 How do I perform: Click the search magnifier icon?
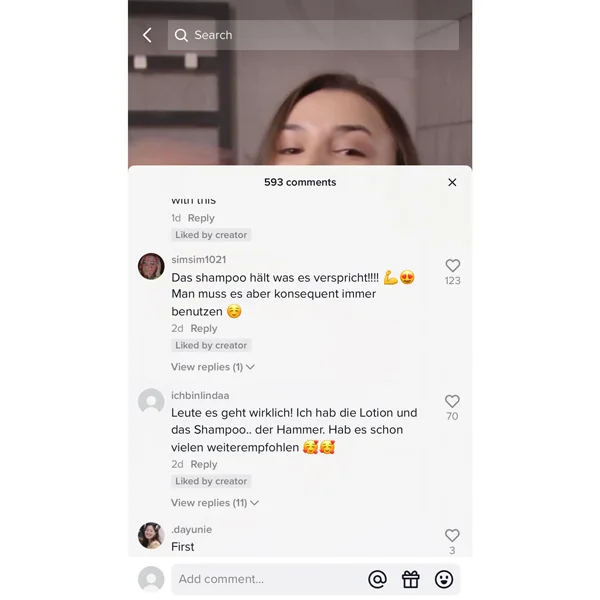point(181,35)
